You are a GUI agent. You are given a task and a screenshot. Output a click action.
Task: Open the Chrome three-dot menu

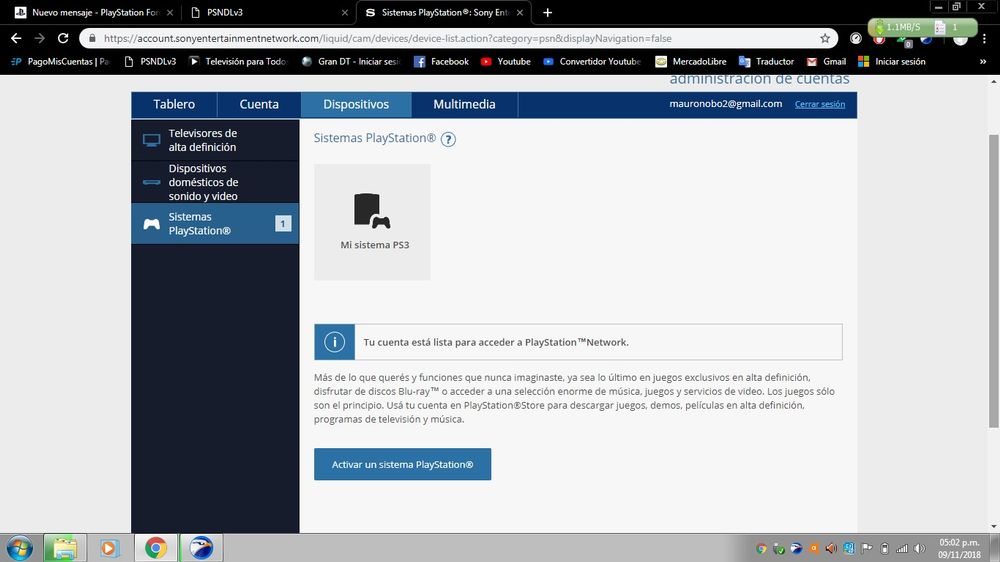[985, 38]
